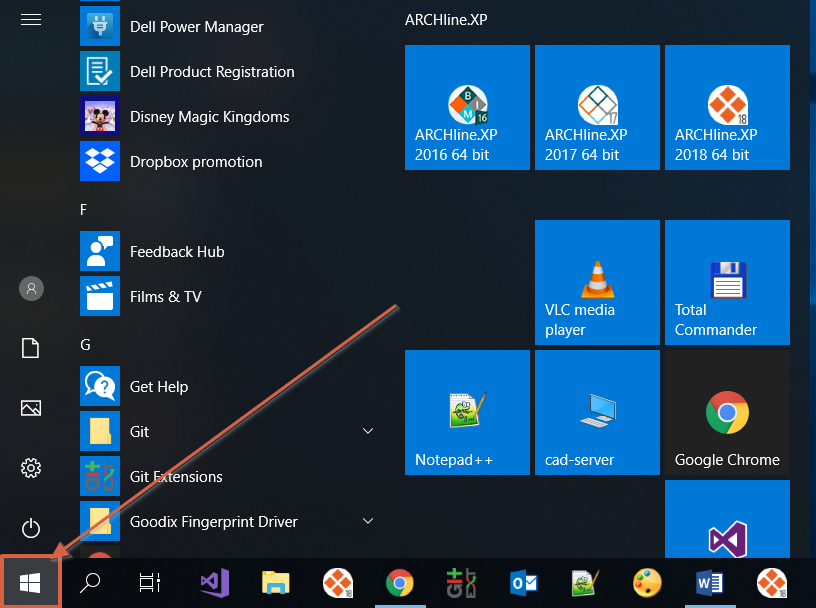Switch to Google Chrome on the taskbar
816x608 pixels.
(400, 582)
